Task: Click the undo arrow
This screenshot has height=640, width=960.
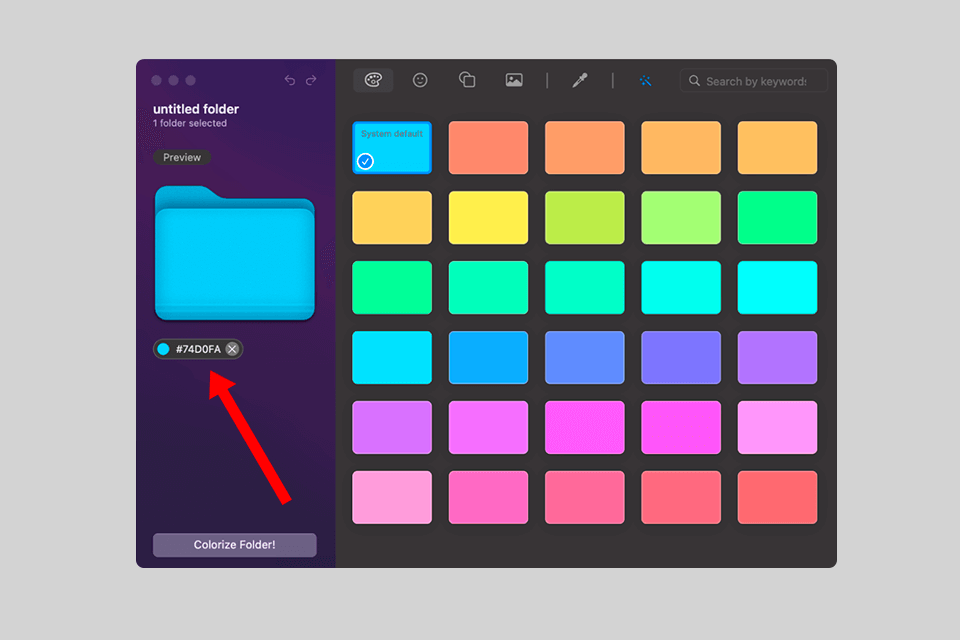Action: 290,80
